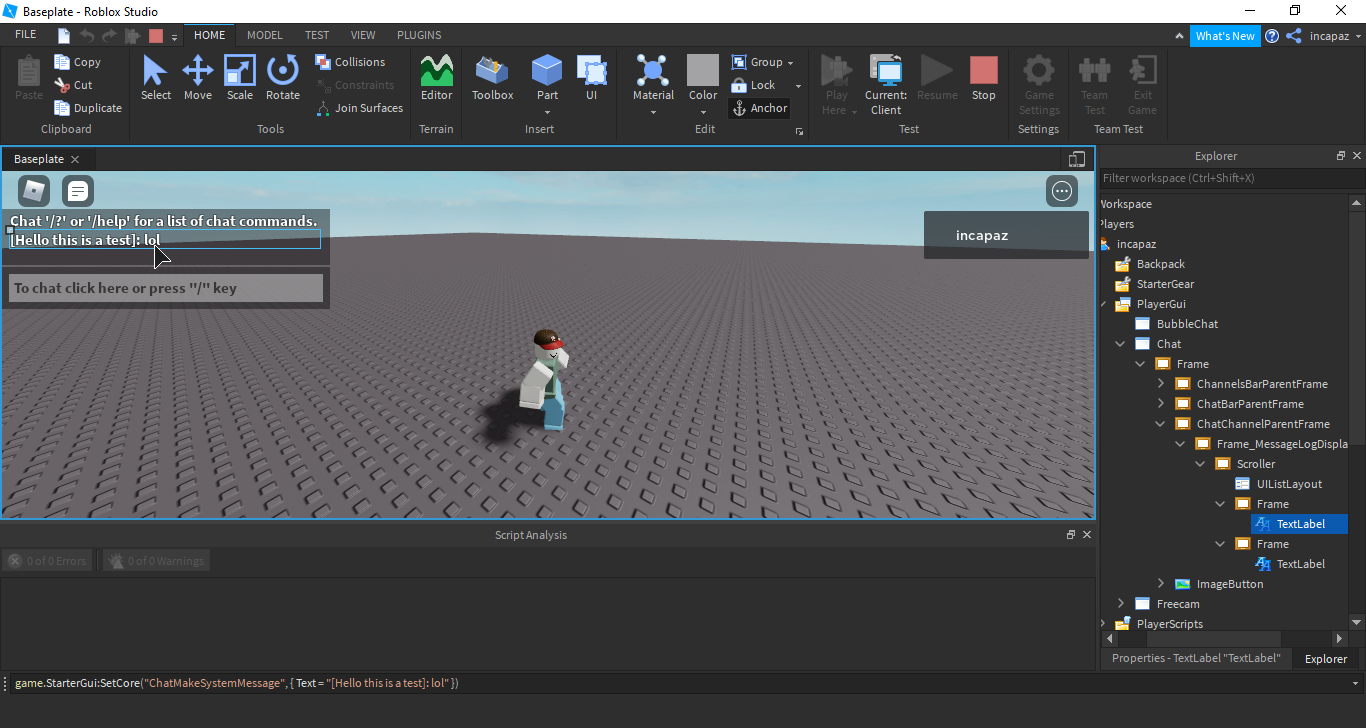Expand ChannelsBarParentFrame in Explorer
Viewport: 1366px width, 728px height.
[x=1160, y=384]
